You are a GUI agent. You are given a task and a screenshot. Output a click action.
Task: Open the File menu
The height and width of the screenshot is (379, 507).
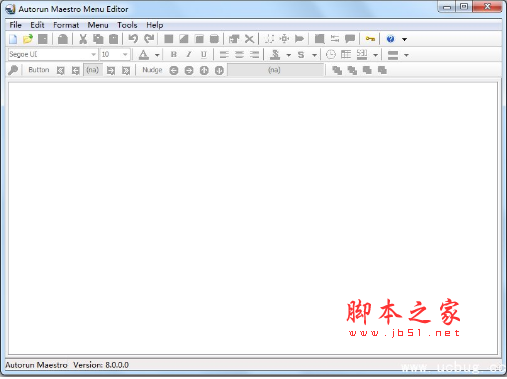point(15,25)
